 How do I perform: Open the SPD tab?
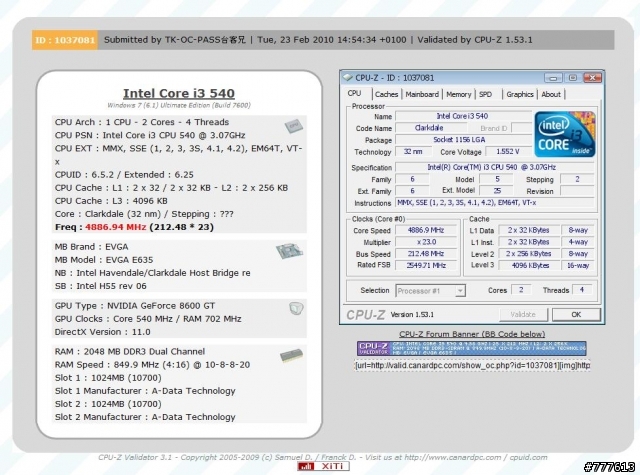(485, 94)
